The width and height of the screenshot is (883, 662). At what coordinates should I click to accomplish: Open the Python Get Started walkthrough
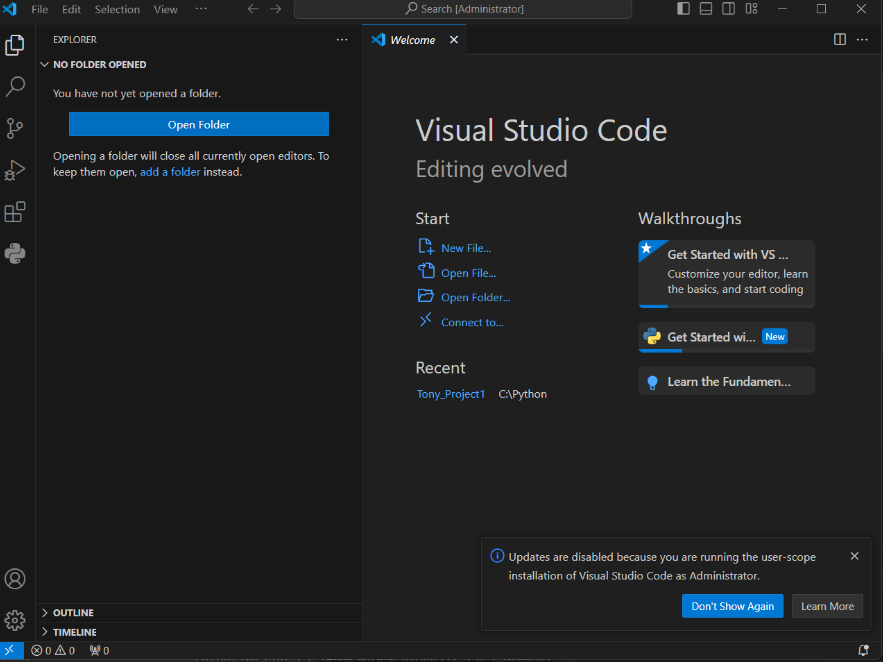pyautogui.click(x=726, y=337)
